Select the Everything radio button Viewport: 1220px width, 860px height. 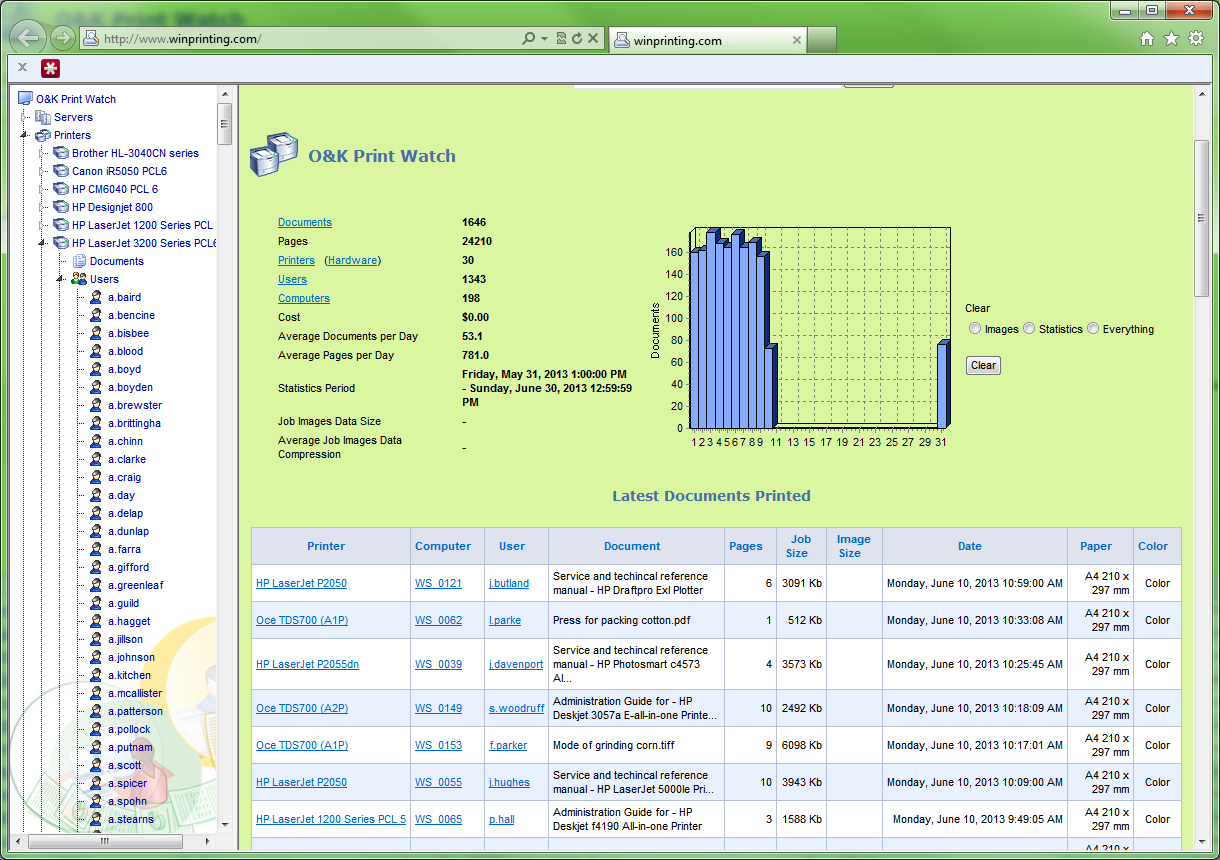coord(1092,328)
